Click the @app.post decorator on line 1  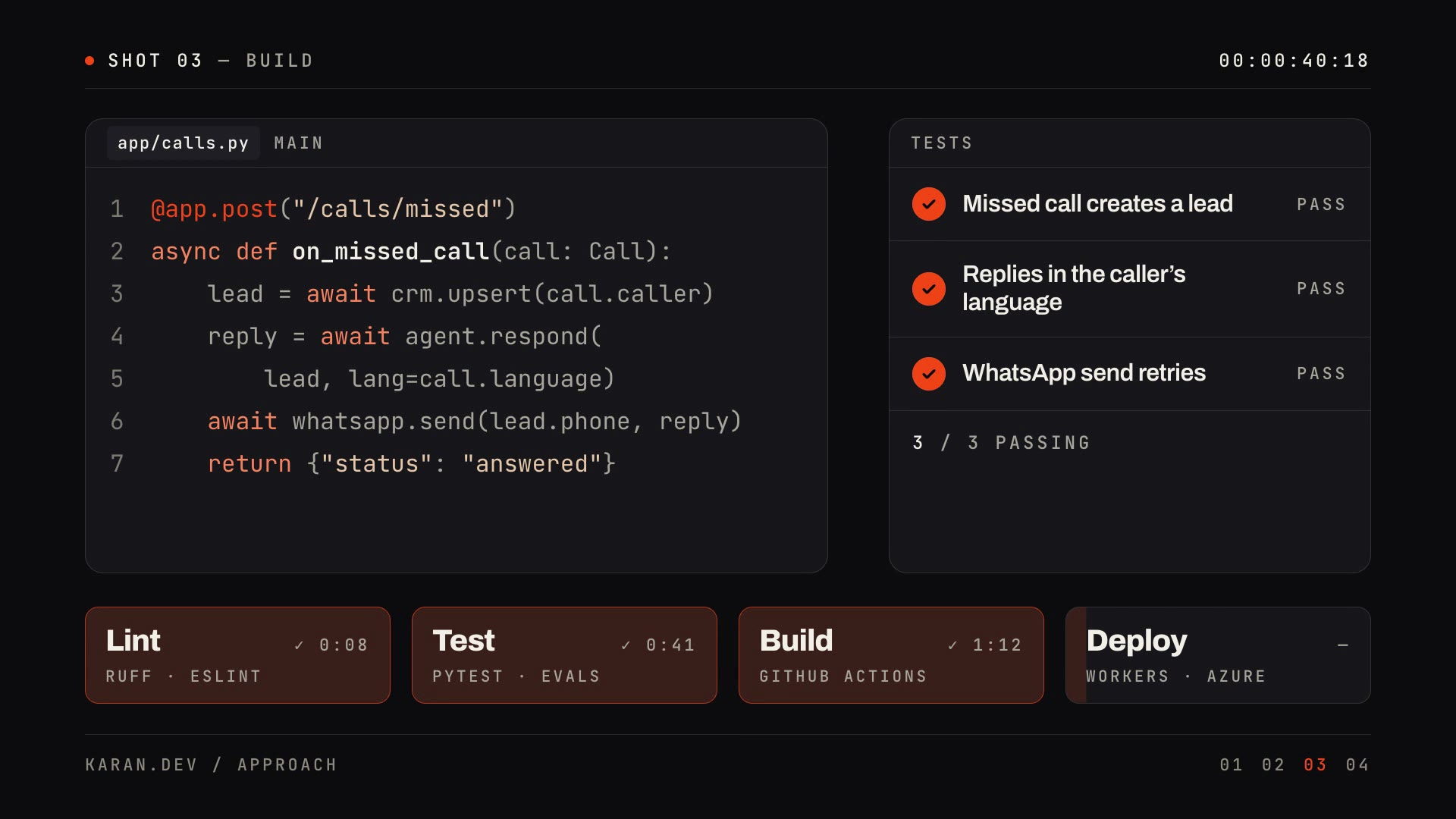click(x=215, y=209)
